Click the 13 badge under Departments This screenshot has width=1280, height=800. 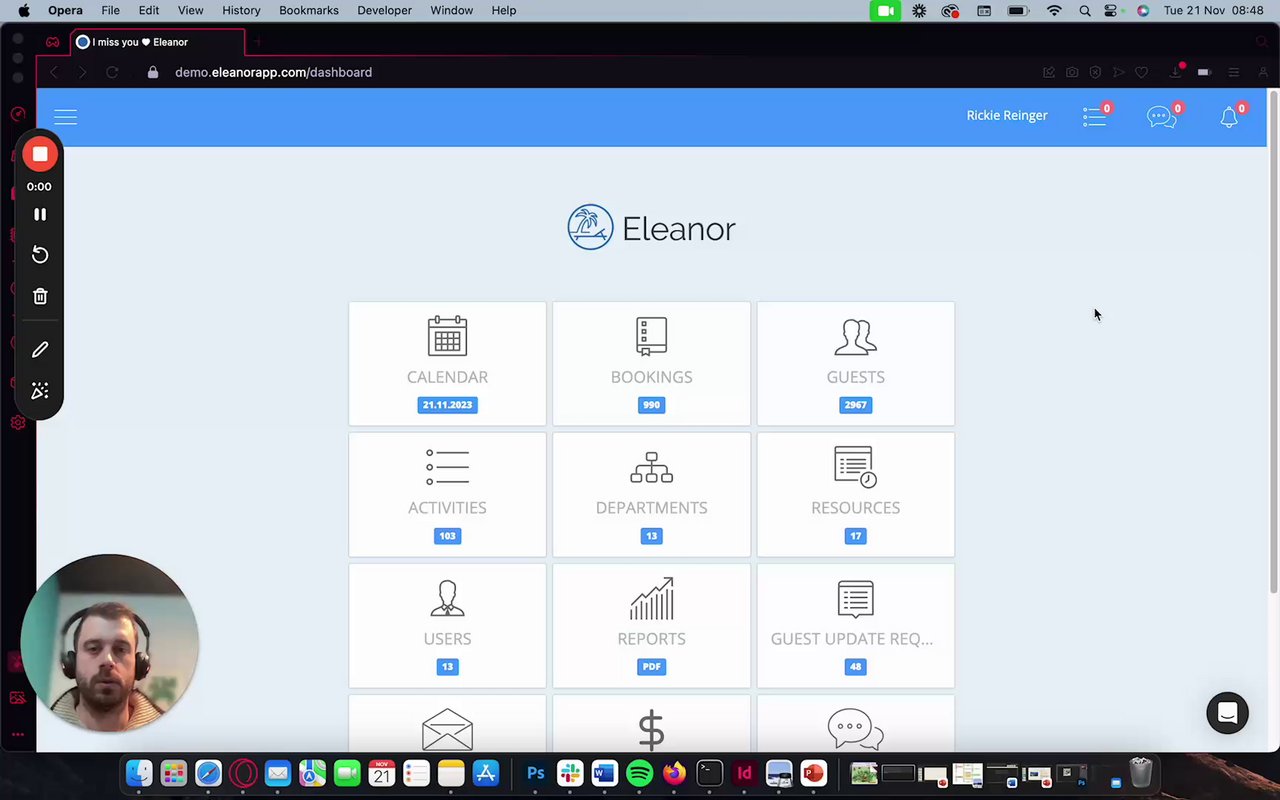coord(651,536)
